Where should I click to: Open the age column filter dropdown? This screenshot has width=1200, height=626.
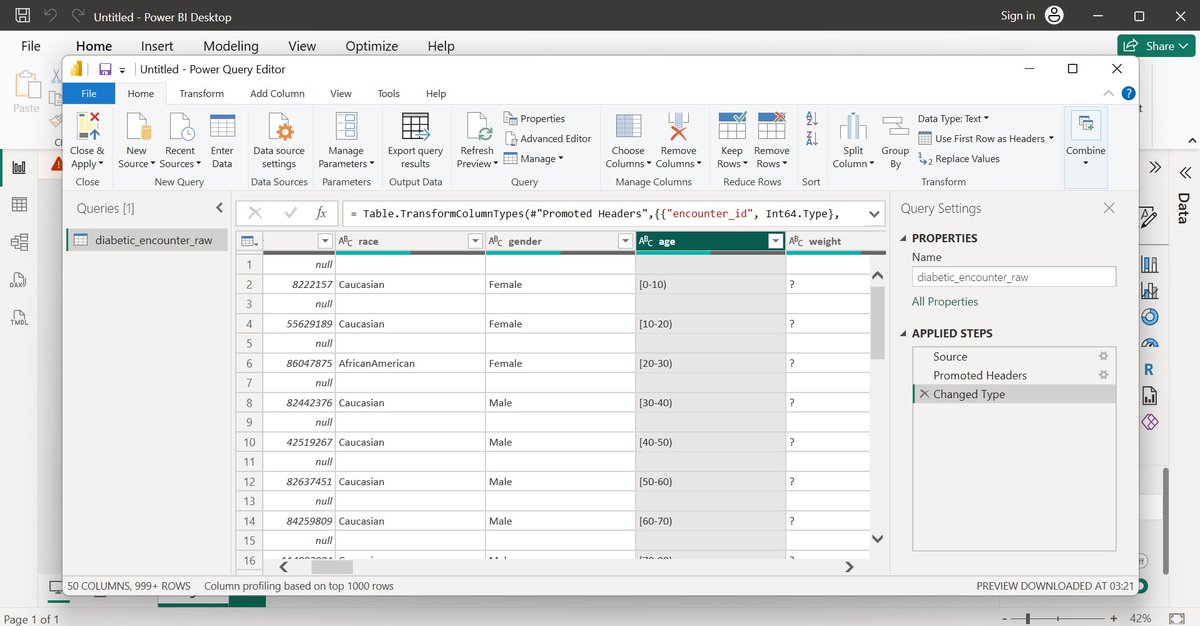click(x=774, y=241)
